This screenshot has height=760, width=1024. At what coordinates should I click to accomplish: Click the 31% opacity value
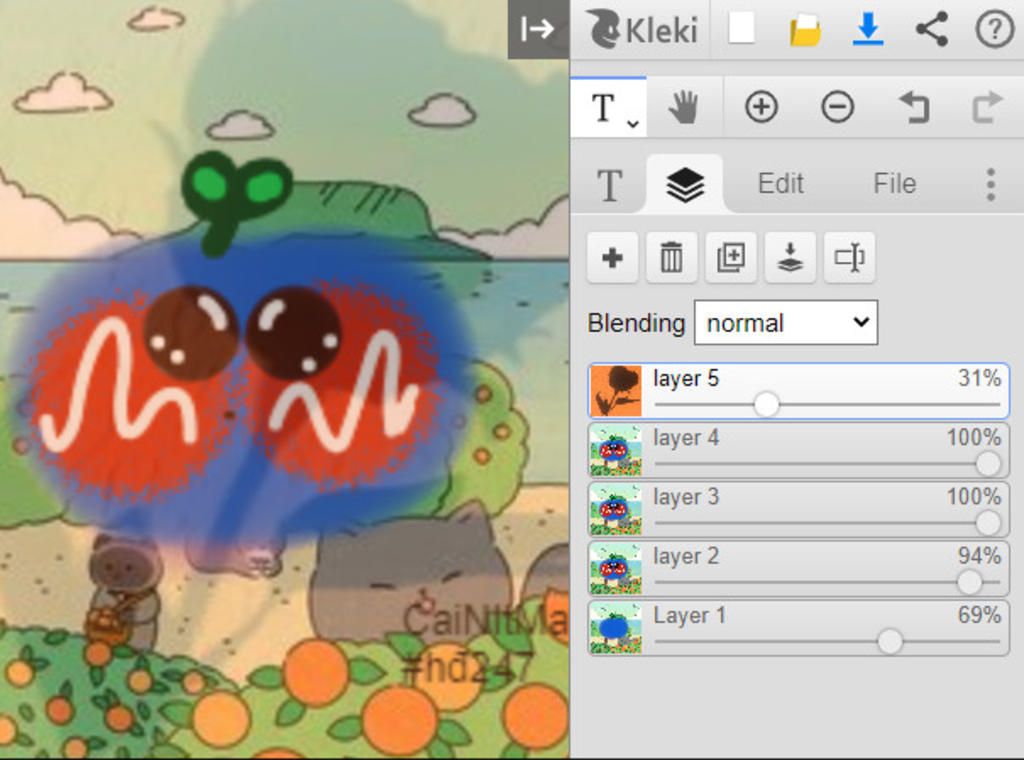pos(979,377)
